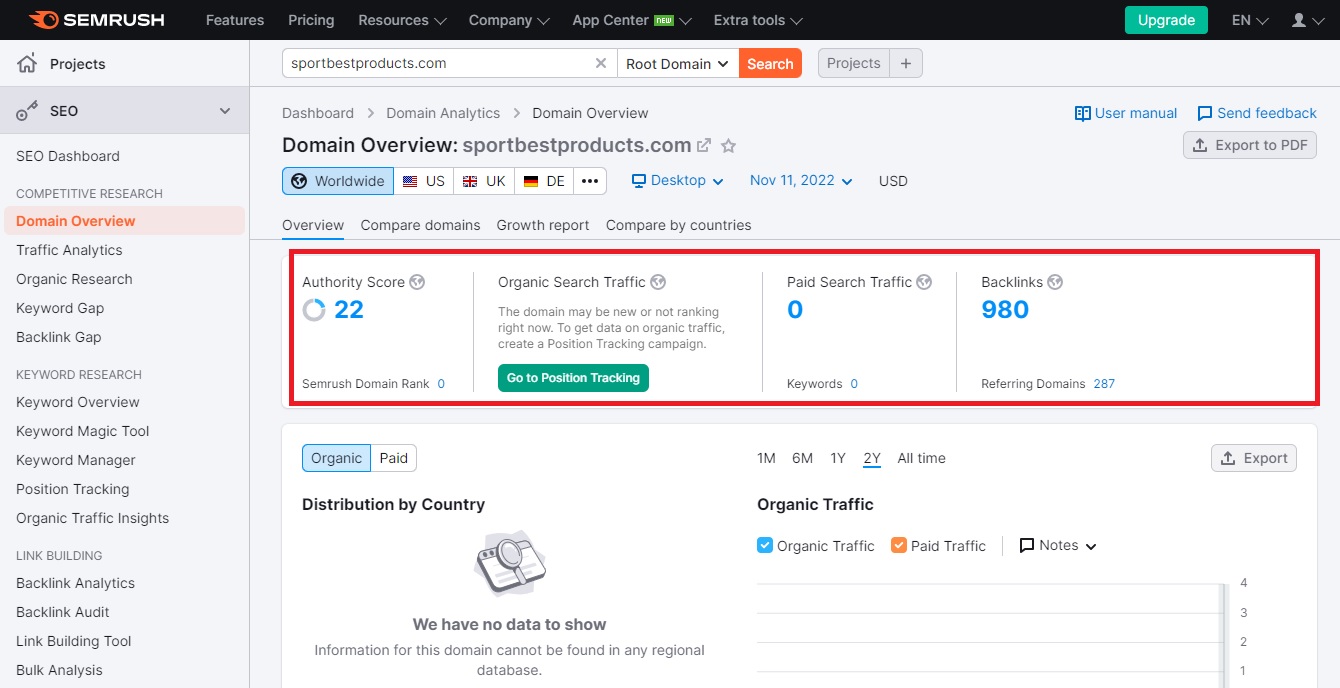This screenshot has height=688, width=1340.
Task: Open the Root Domain dropdown
Action: [678, 63]
